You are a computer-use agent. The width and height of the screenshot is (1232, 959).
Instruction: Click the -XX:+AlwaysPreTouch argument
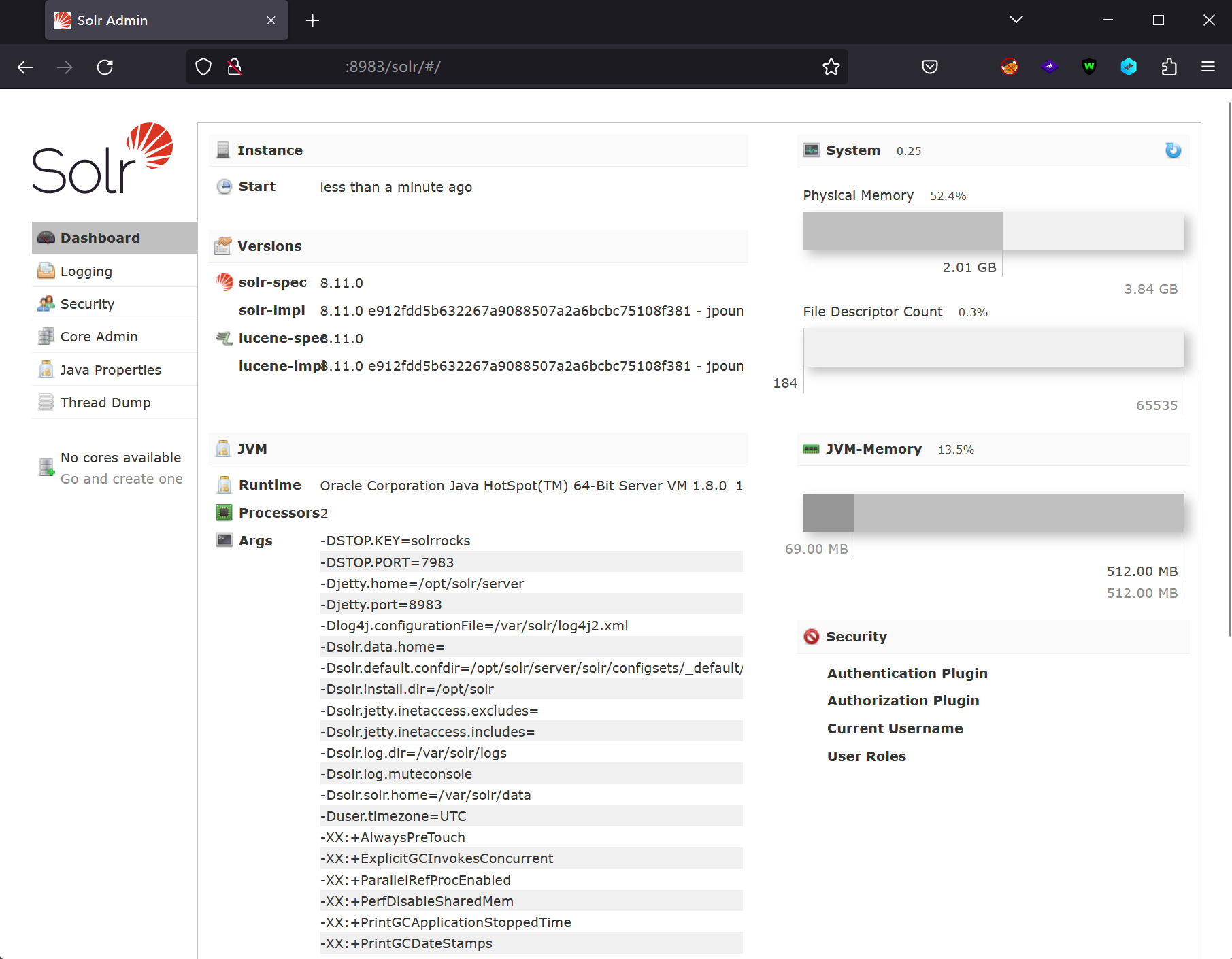[x=531, y=837]
